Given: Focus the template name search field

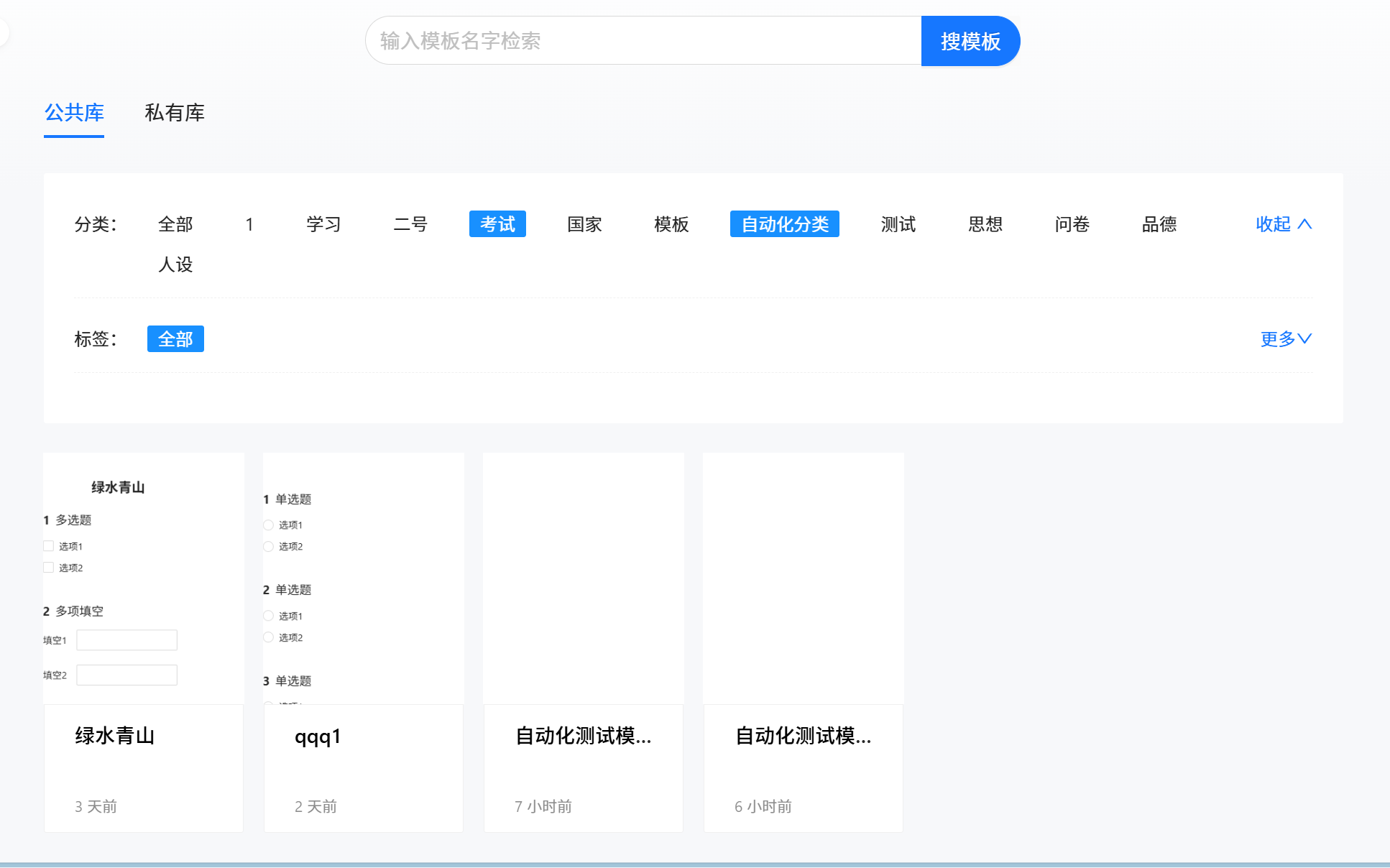Looking at the screenshot, I should pos(643,41).
